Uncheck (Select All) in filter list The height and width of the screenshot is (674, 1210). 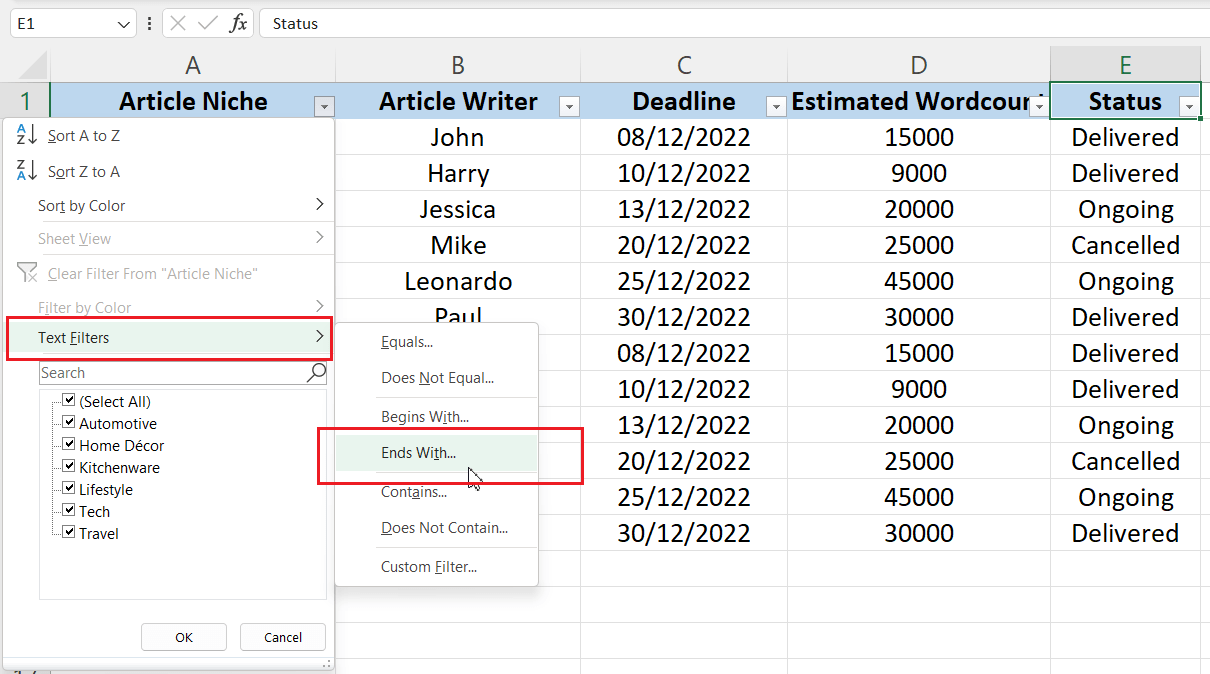68,401
